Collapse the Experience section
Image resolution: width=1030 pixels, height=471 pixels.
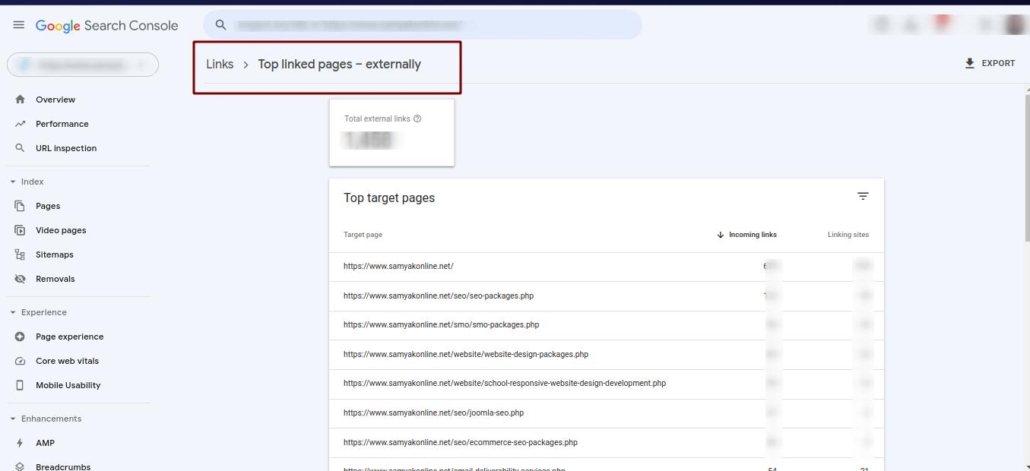pos(37,313)
